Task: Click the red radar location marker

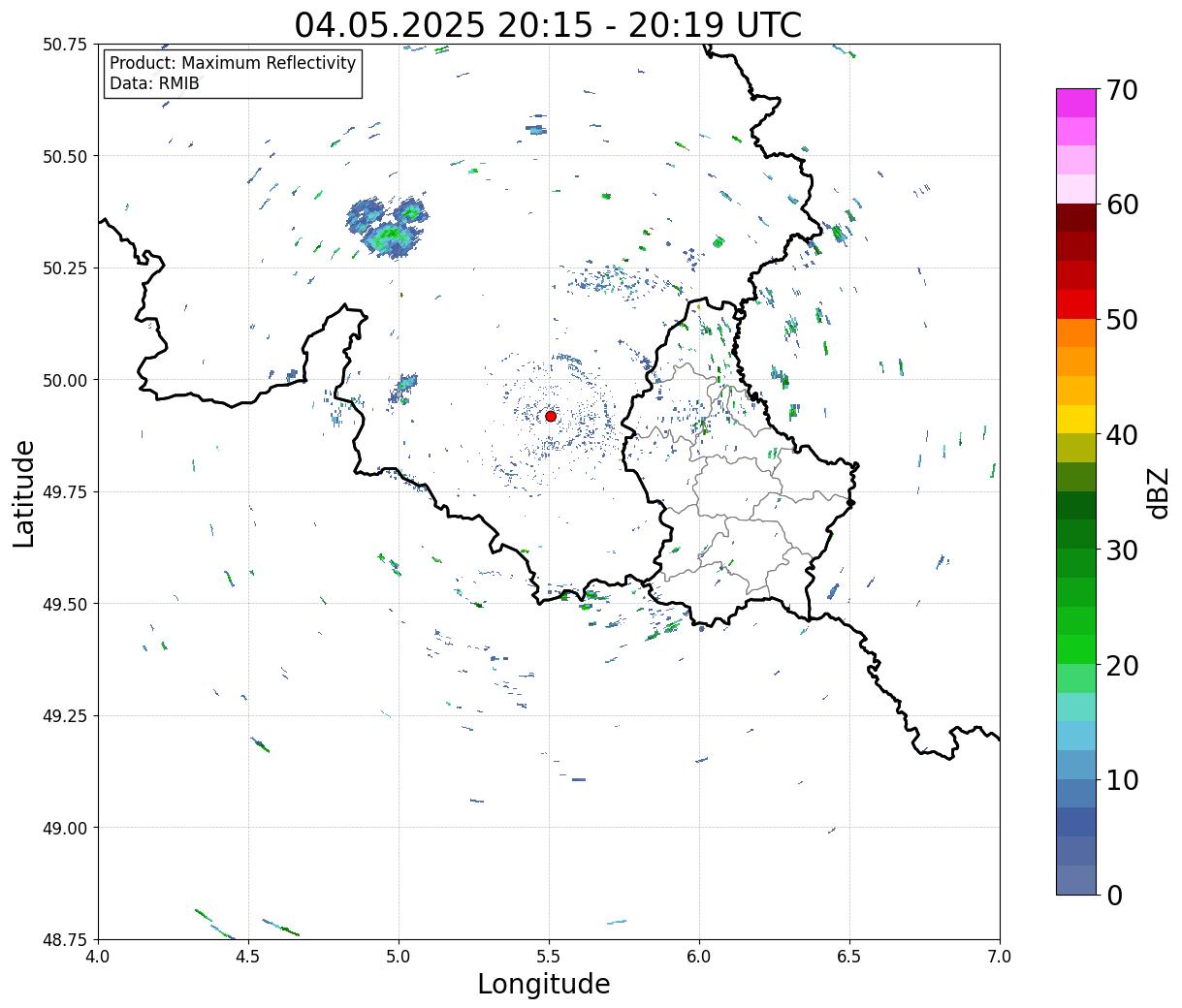Action: (x=551, y=416)
